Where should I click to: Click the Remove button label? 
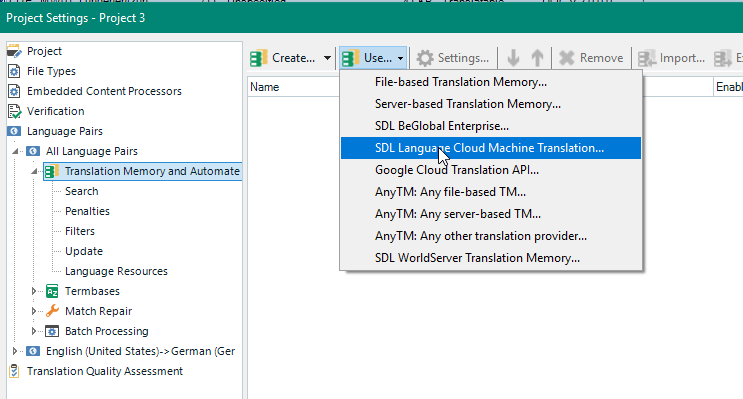pyautogui.click(x=601, y=58)
